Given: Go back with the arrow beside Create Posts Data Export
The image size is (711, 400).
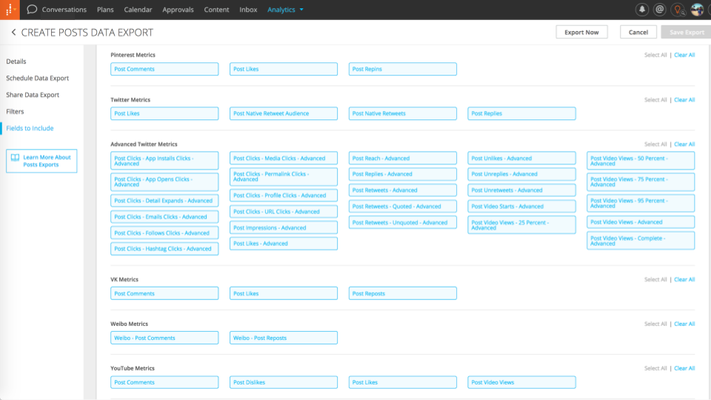Looking at the screenshot, I should [13, 32].
